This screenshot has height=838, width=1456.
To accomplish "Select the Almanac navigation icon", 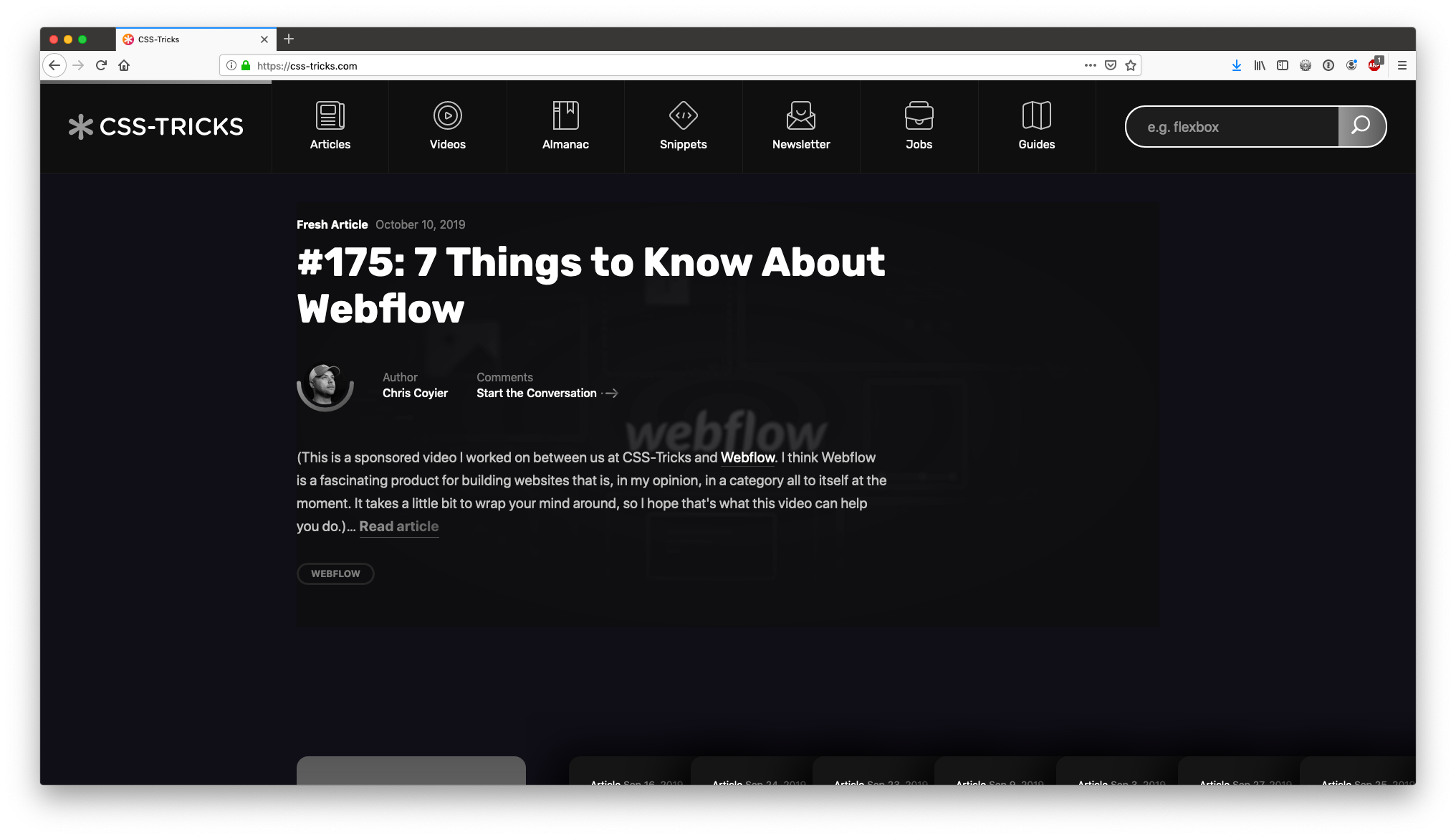I will pos(565,114).
